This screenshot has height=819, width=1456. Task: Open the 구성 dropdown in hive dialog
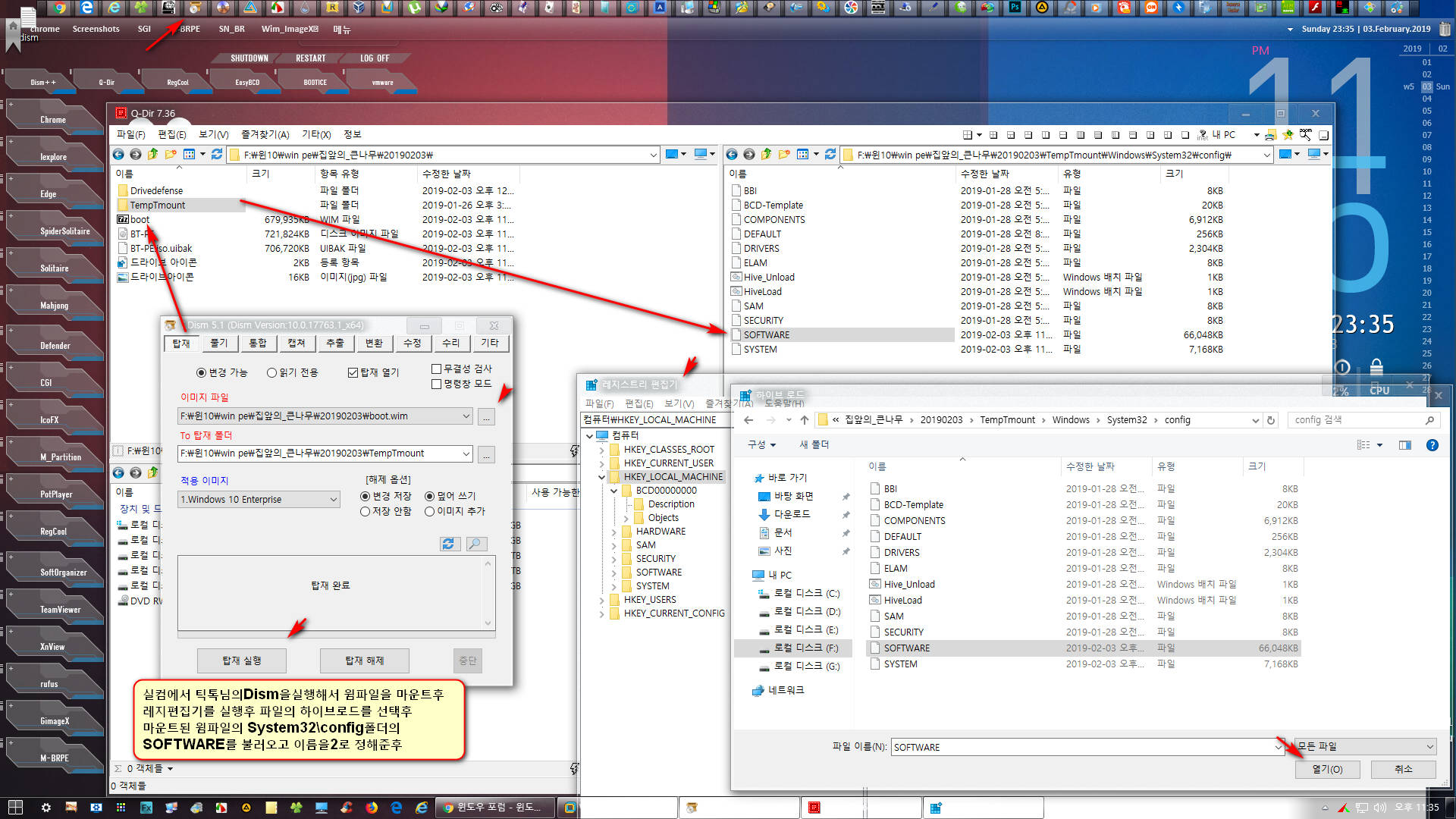tap(762, 445)
